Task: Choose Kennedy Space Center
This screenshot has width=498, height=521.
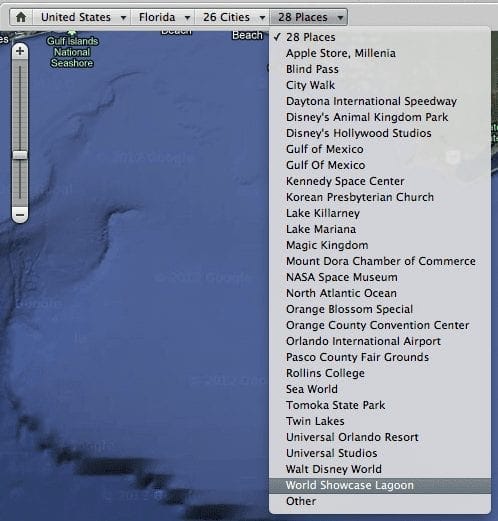Action: (x=380, y=181)
